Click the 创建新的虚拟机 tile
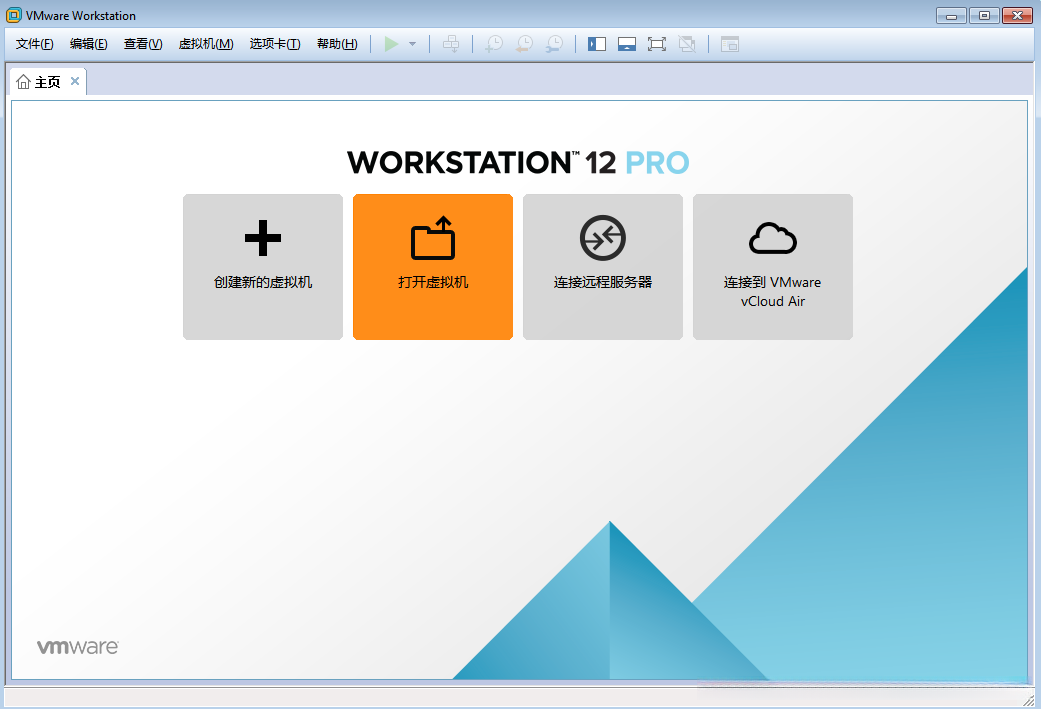Image resolution: width=1041 pixels, height=709 pixels. (263, 267)
